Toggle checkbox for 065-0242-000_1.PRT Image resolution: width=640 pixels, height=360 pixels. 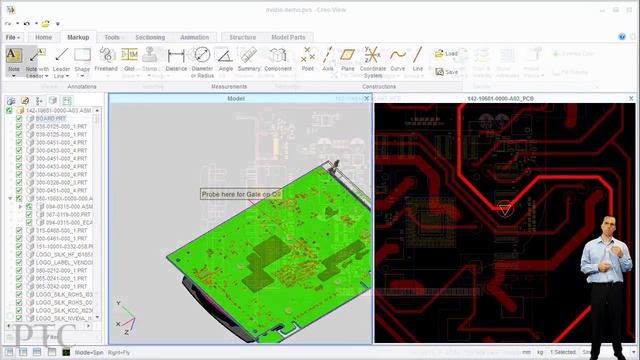coord(19,286)
